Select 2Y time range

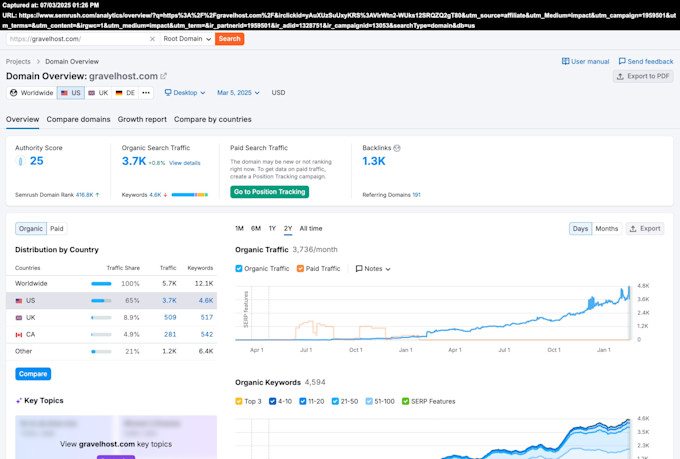click(x=288, y=229)
